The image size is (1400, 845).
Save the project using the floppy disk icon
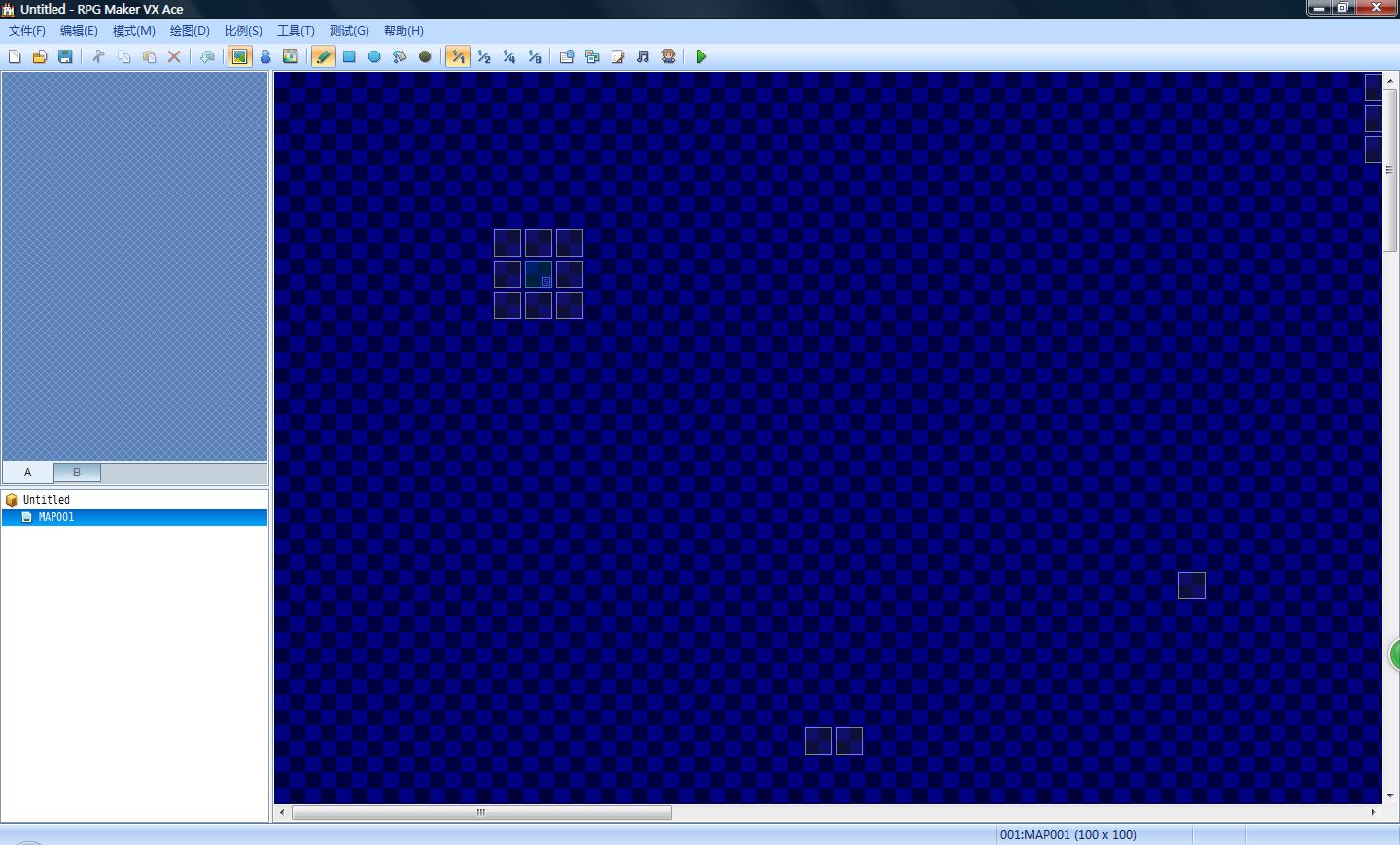[65, 56]
